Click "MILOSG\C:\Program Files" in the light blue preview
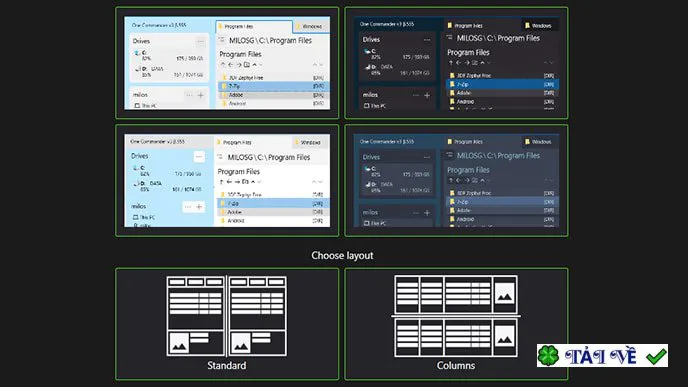This screenshot has height=387, width=688. [x=270, y=40]
